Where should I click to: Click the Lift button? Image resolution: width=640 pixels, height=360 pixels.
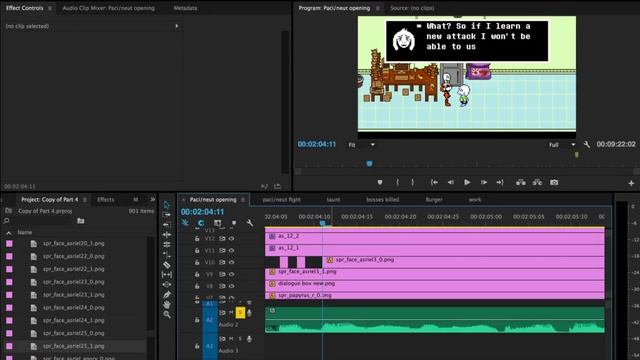click(520, 182)
